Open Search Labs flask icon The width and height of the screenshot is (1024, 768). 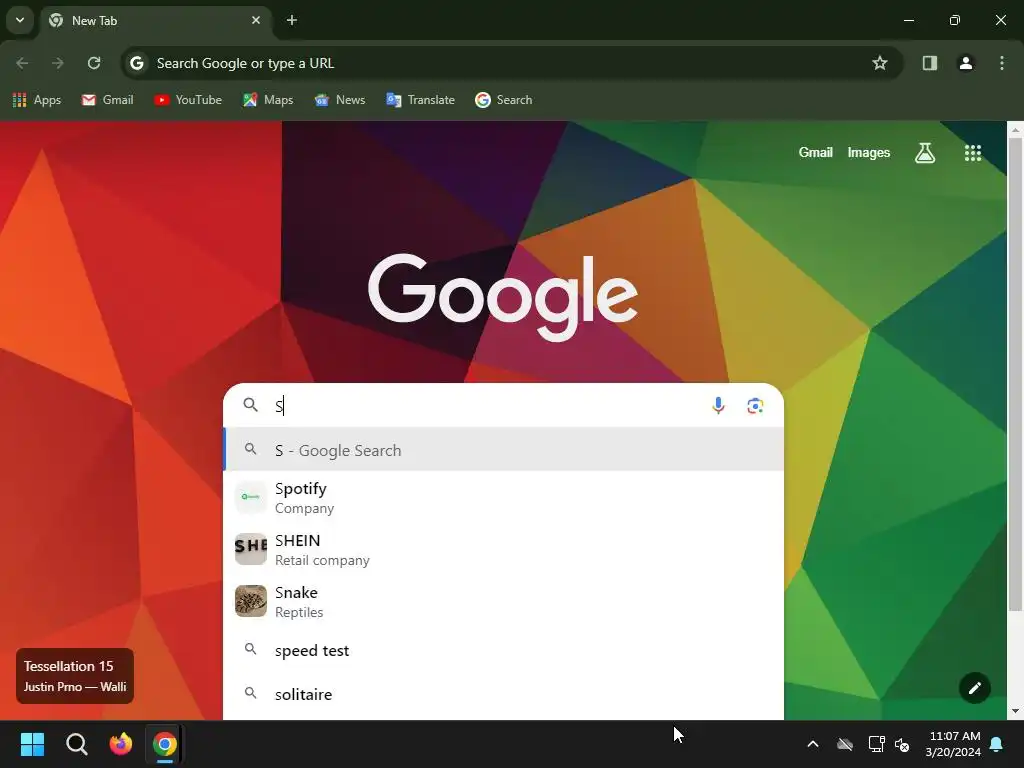click(925, 153)
